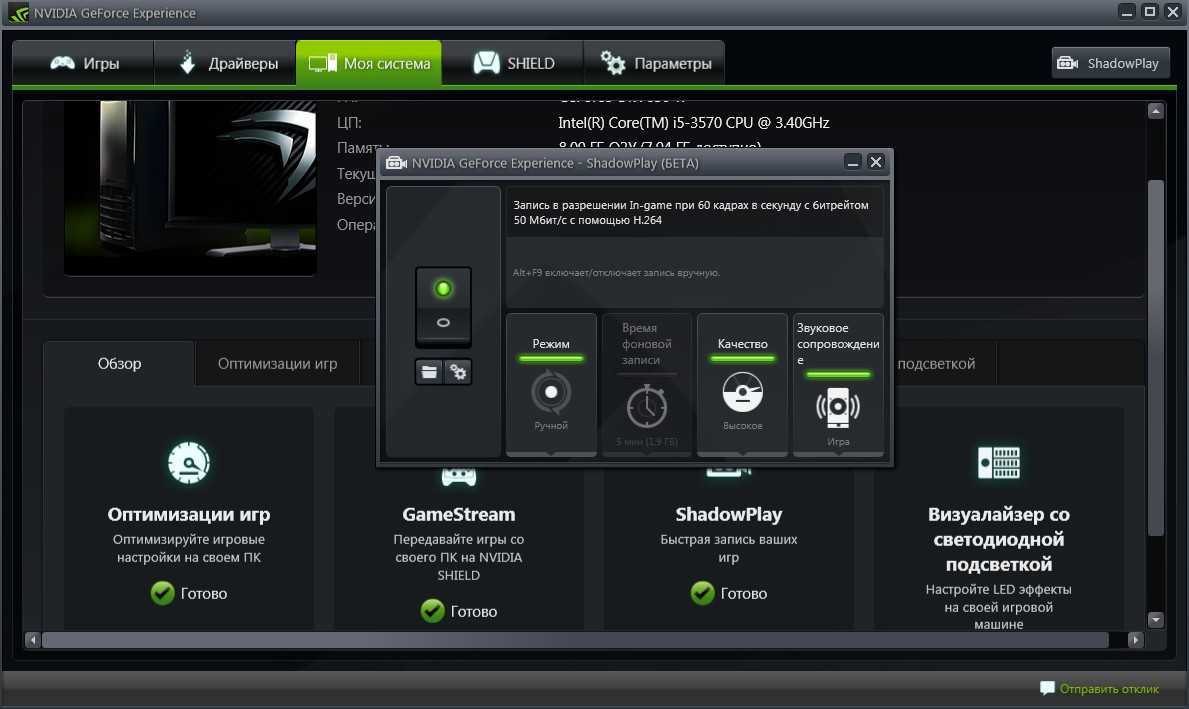Expand the Звуковое сопровождение audio selector

(838, 385)
